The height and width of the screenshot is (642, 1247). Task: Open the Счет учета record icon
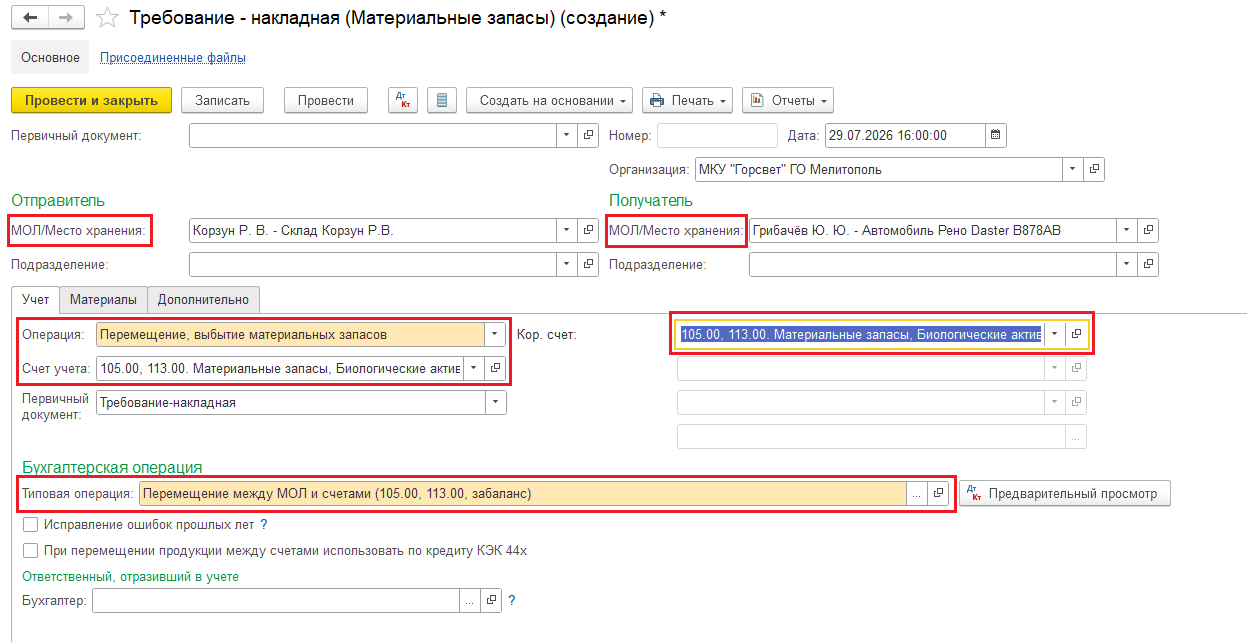coord(495,368)
